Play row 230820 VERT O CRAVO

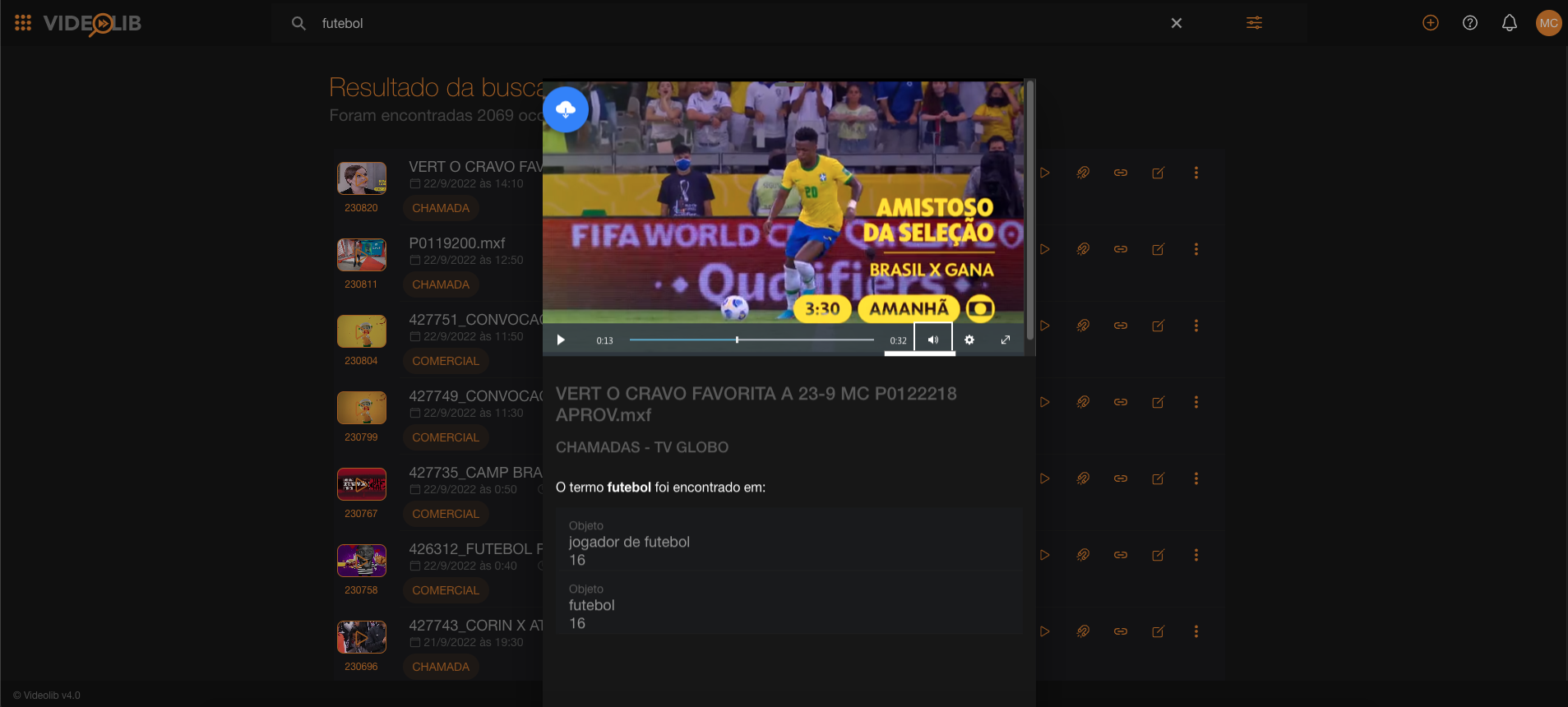(x=1045, y=173)
